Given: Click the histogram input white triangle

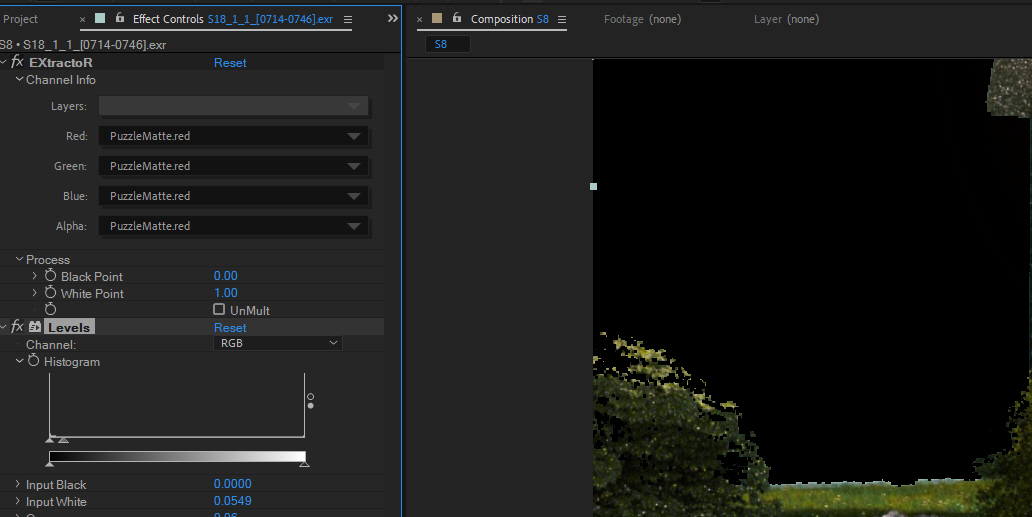Looking at the screenshot, I should pos(64,439).
